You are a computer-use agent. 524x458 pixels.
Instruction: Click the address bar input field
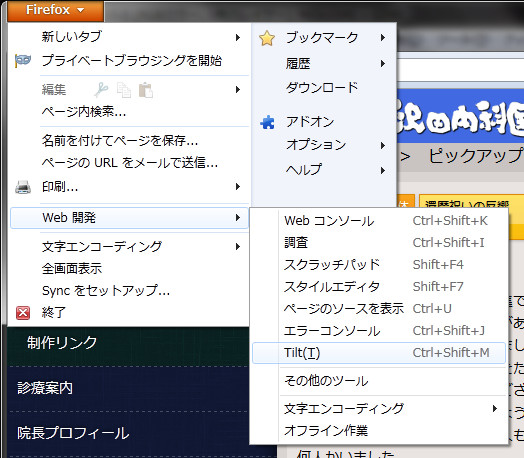point(461,70)
